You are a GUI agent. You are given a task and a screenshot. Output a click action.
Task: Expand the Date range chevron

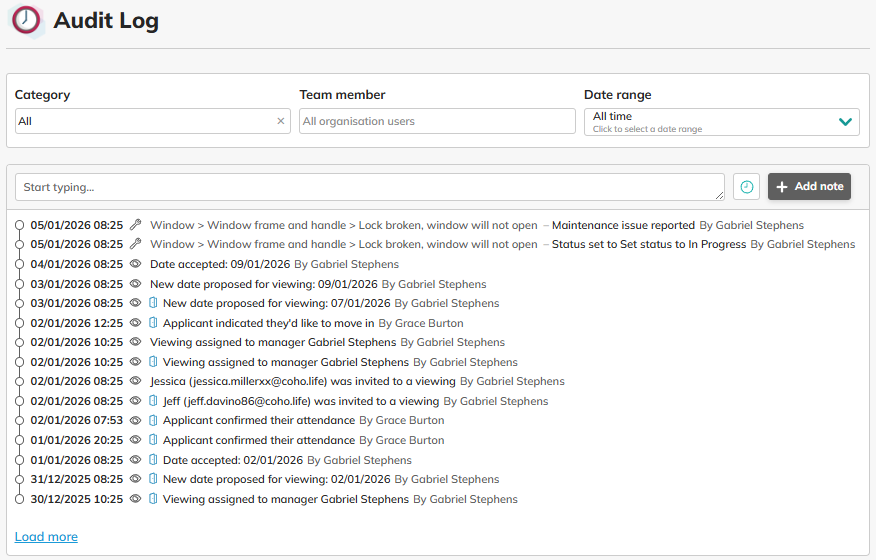[x=845, y=122]
